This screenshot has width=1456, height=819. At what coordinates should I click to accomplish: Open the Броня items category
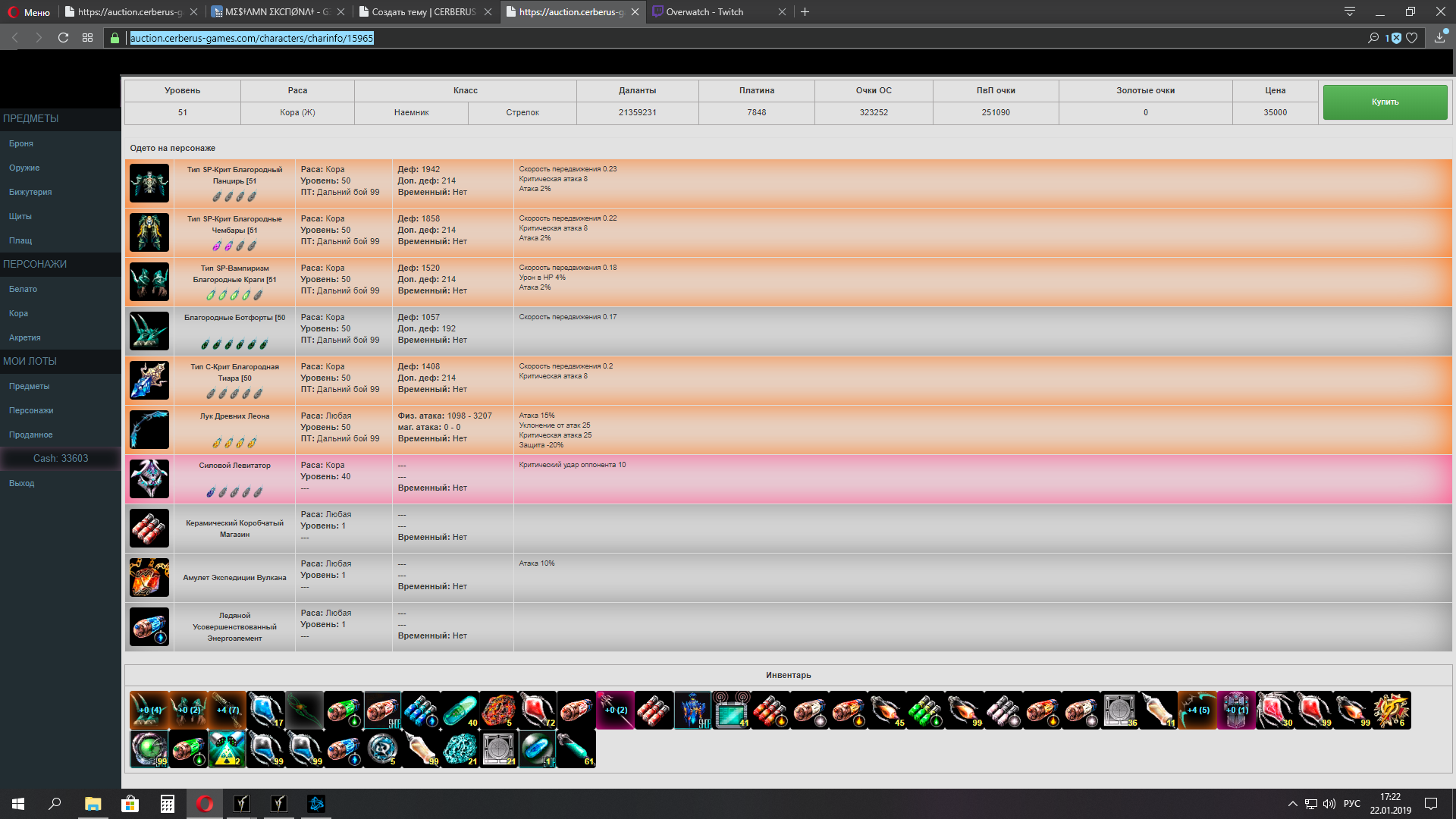click(x=21, y=143)
